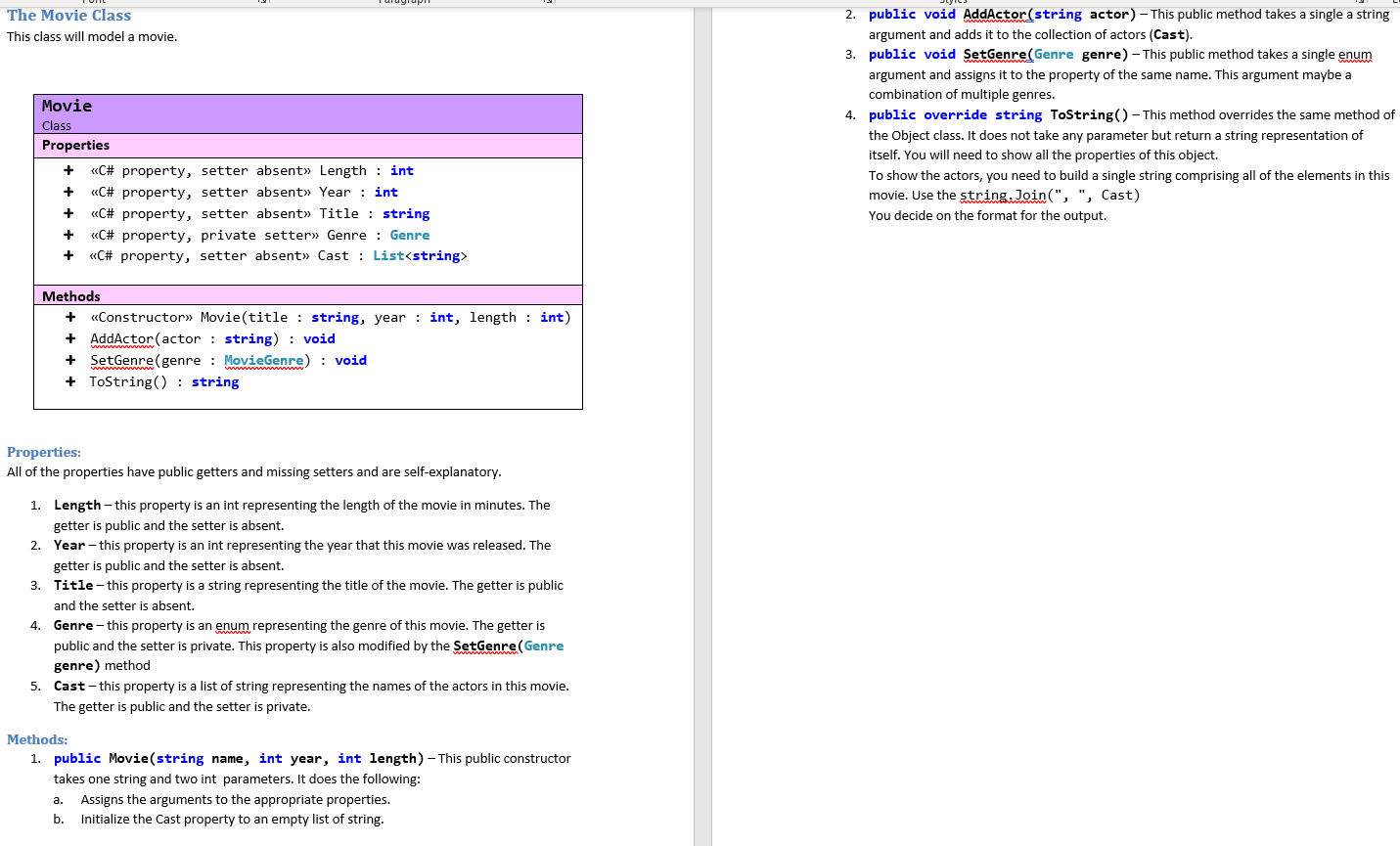The height and width of the screenshot is (846, 1400).
Task: Click bold "Length" in numbered property item 1
Action: coord(77,506)
